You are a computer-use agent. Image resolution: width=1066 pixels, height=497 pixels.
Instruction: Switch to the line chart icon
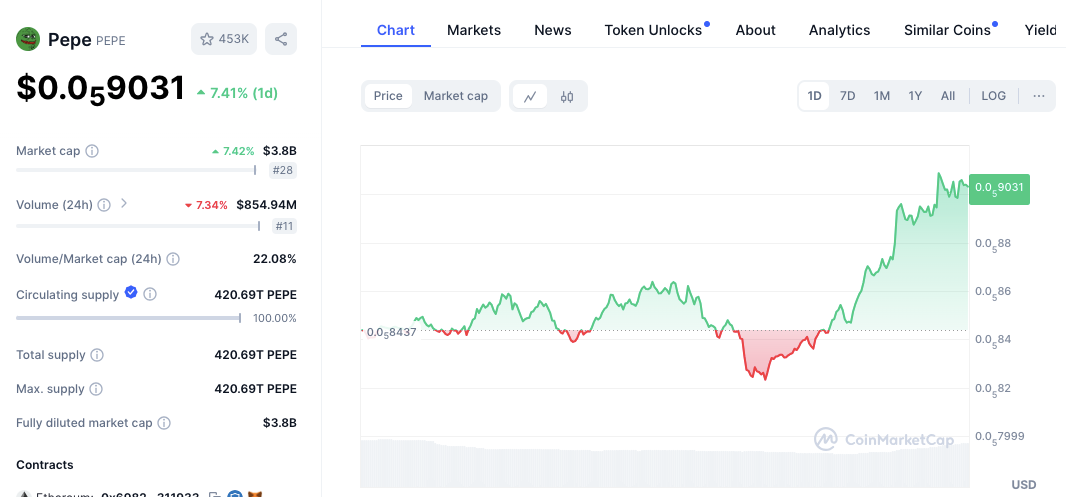pyautogui.click(x=530, y=96)
